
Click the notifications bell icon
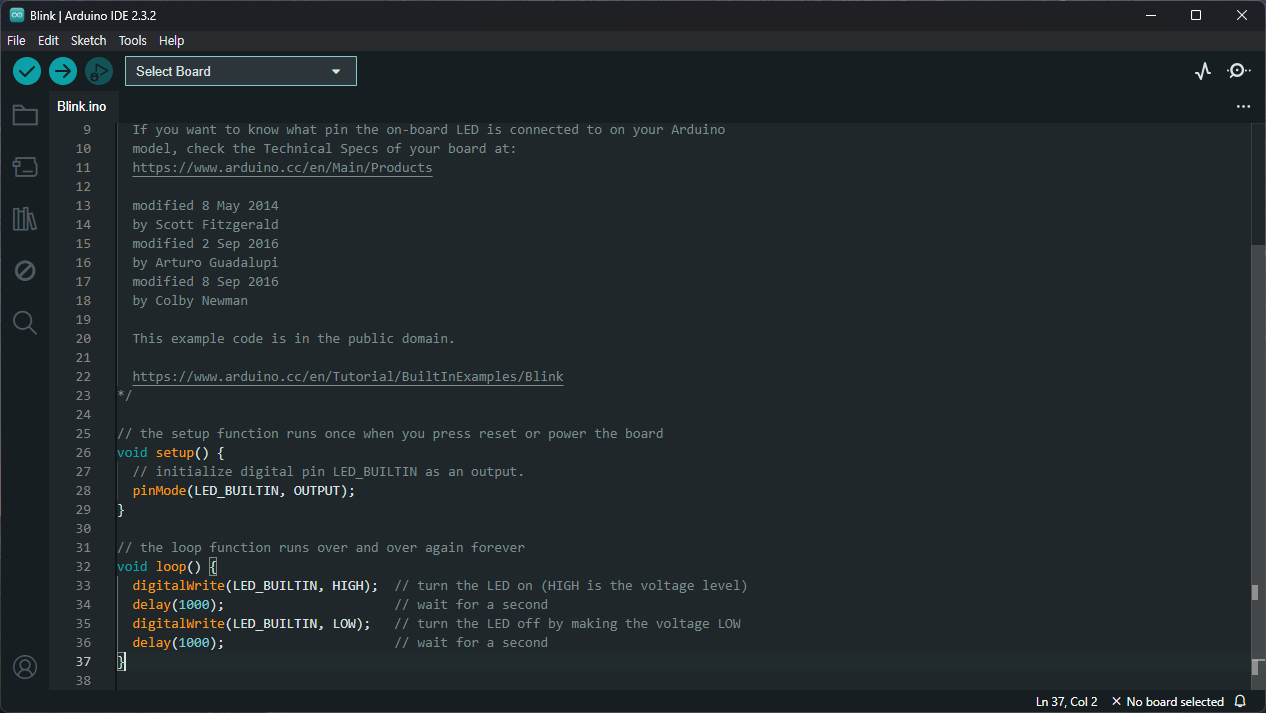click(x=1240, y=701)
